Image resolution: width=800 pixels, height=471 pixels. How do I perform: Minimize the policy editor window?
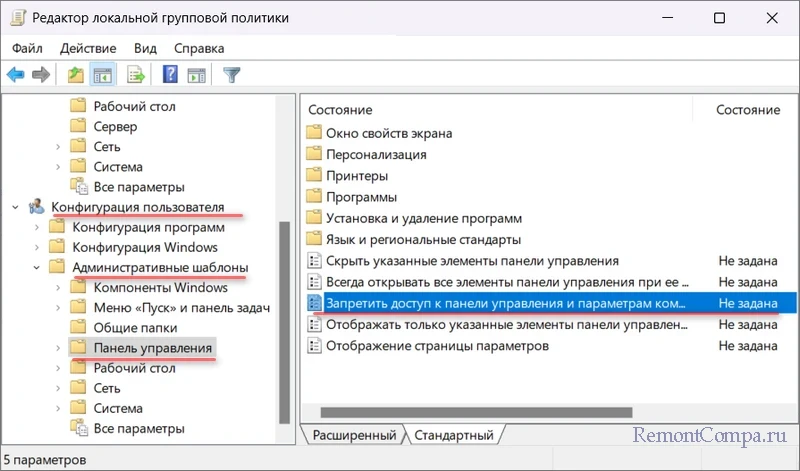(x=667, y=18)
